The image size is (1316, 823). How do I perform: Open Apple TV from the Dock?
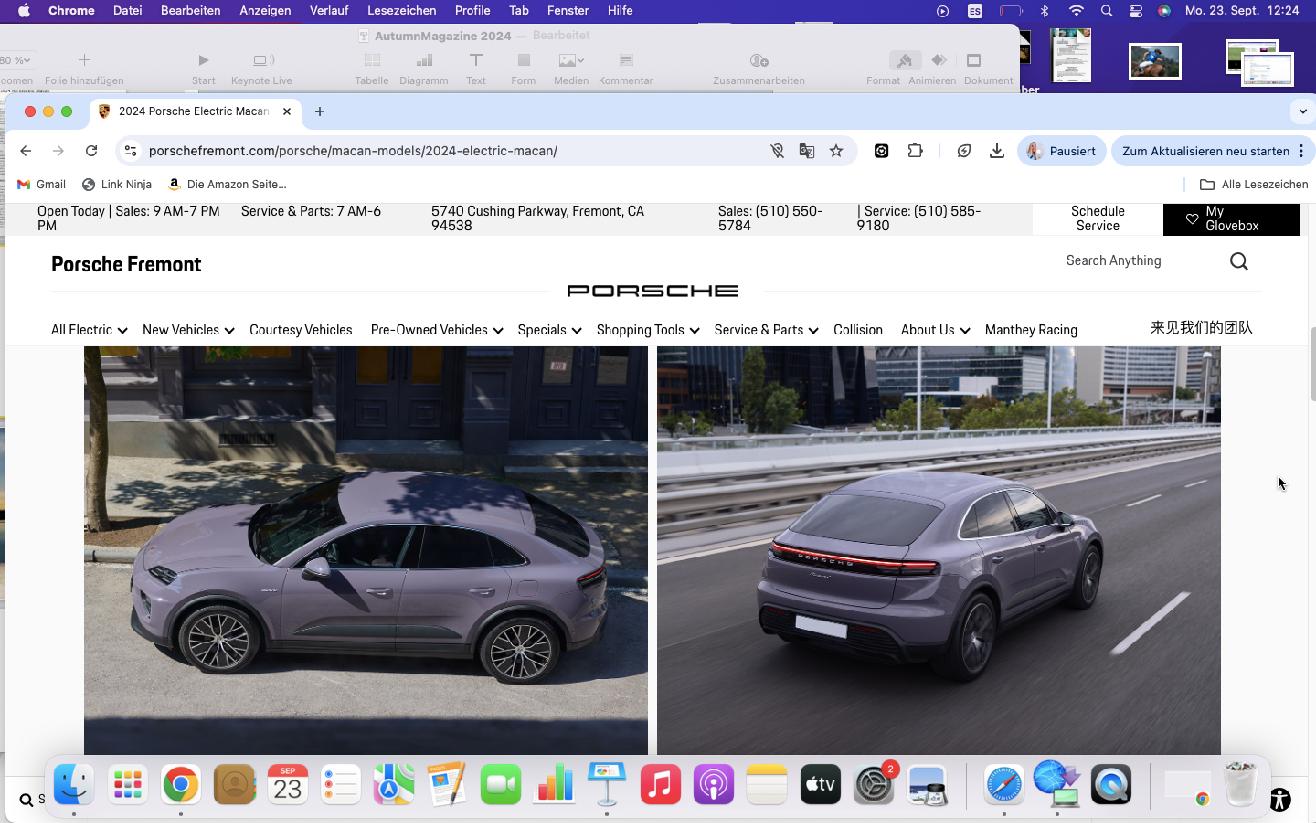pos(820,785)
